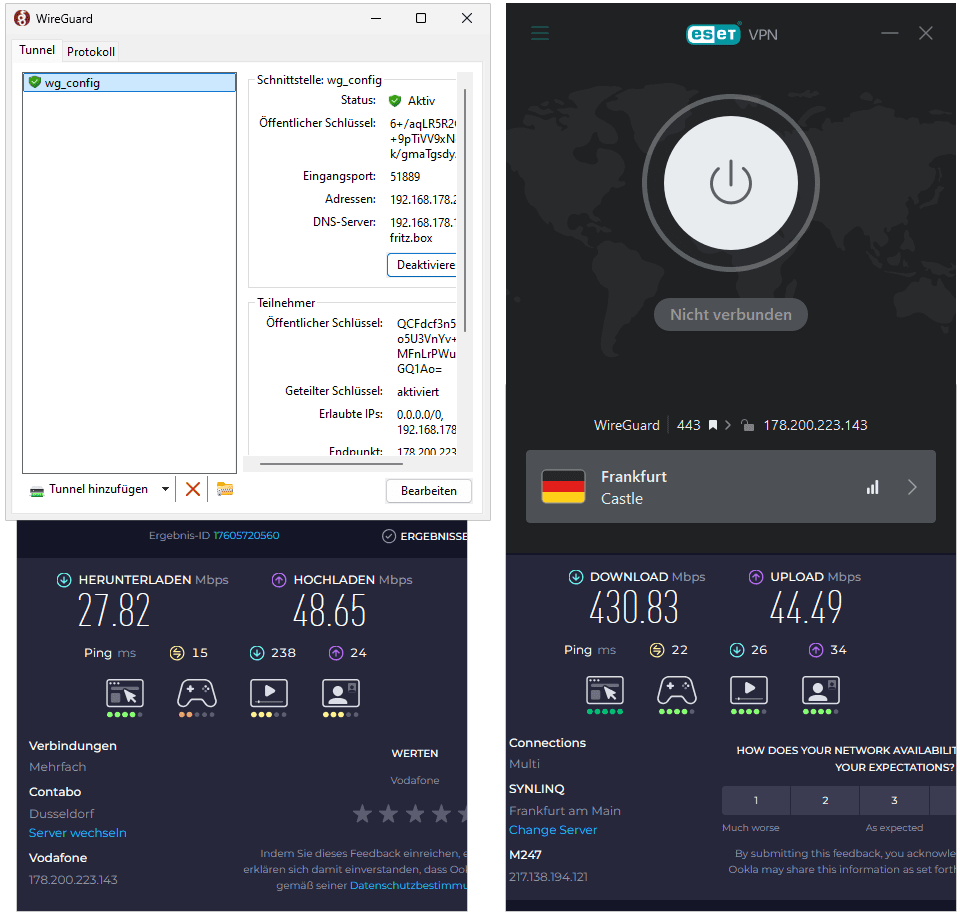This screenshot has height=914, width=960.
Task: Click gaming controller icon in left speedtest
Action: click(197, 694)
